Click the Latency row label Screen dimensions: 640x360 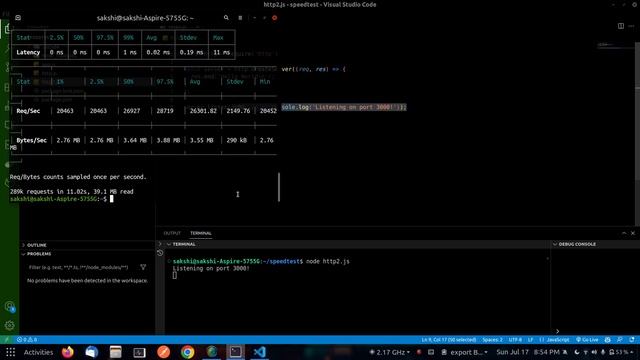coord(28,52)
